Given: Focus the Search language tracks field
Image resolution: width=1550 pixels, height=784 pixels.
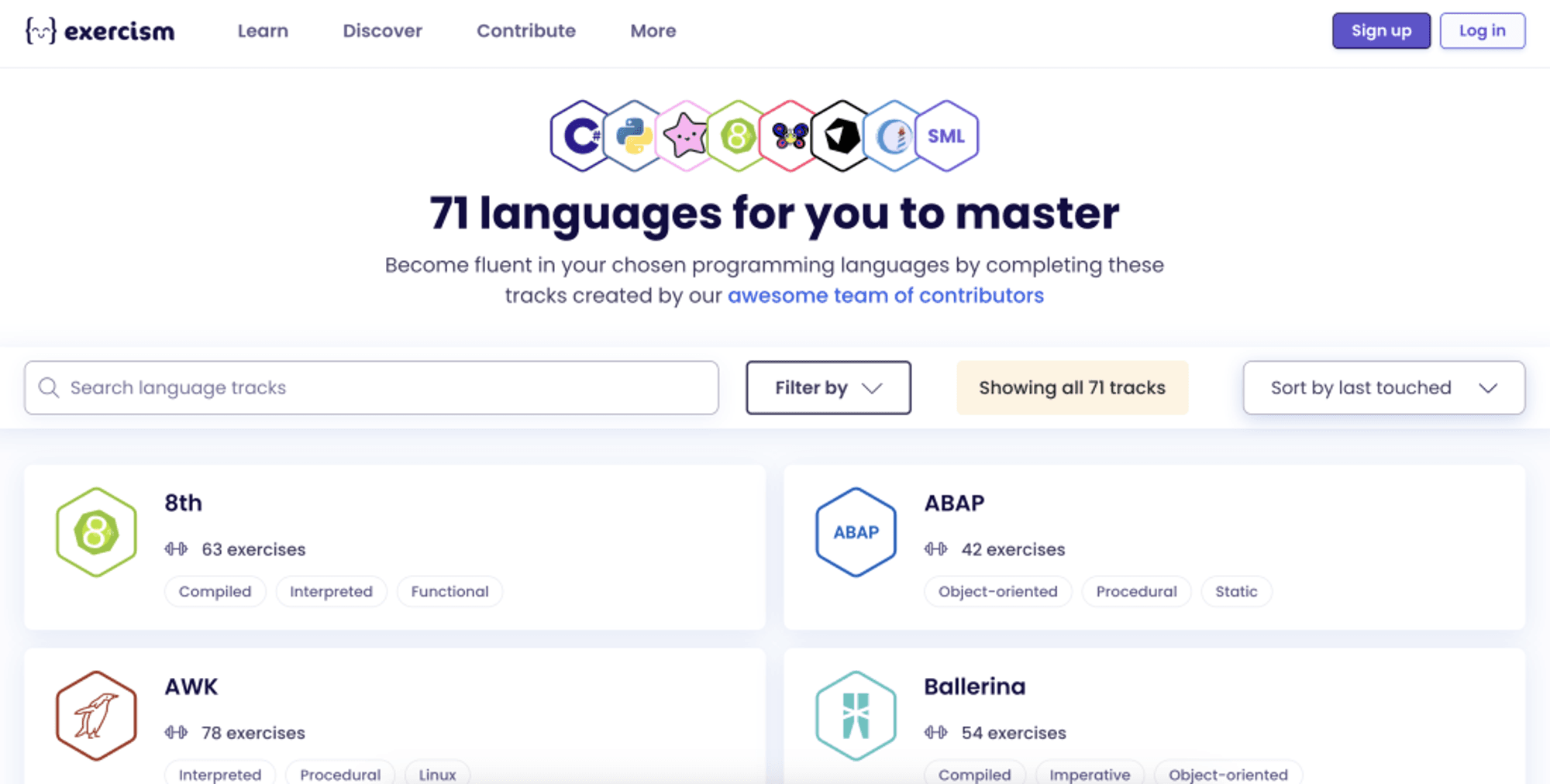Looking at the screenshot, I should (x=372, y=387).
